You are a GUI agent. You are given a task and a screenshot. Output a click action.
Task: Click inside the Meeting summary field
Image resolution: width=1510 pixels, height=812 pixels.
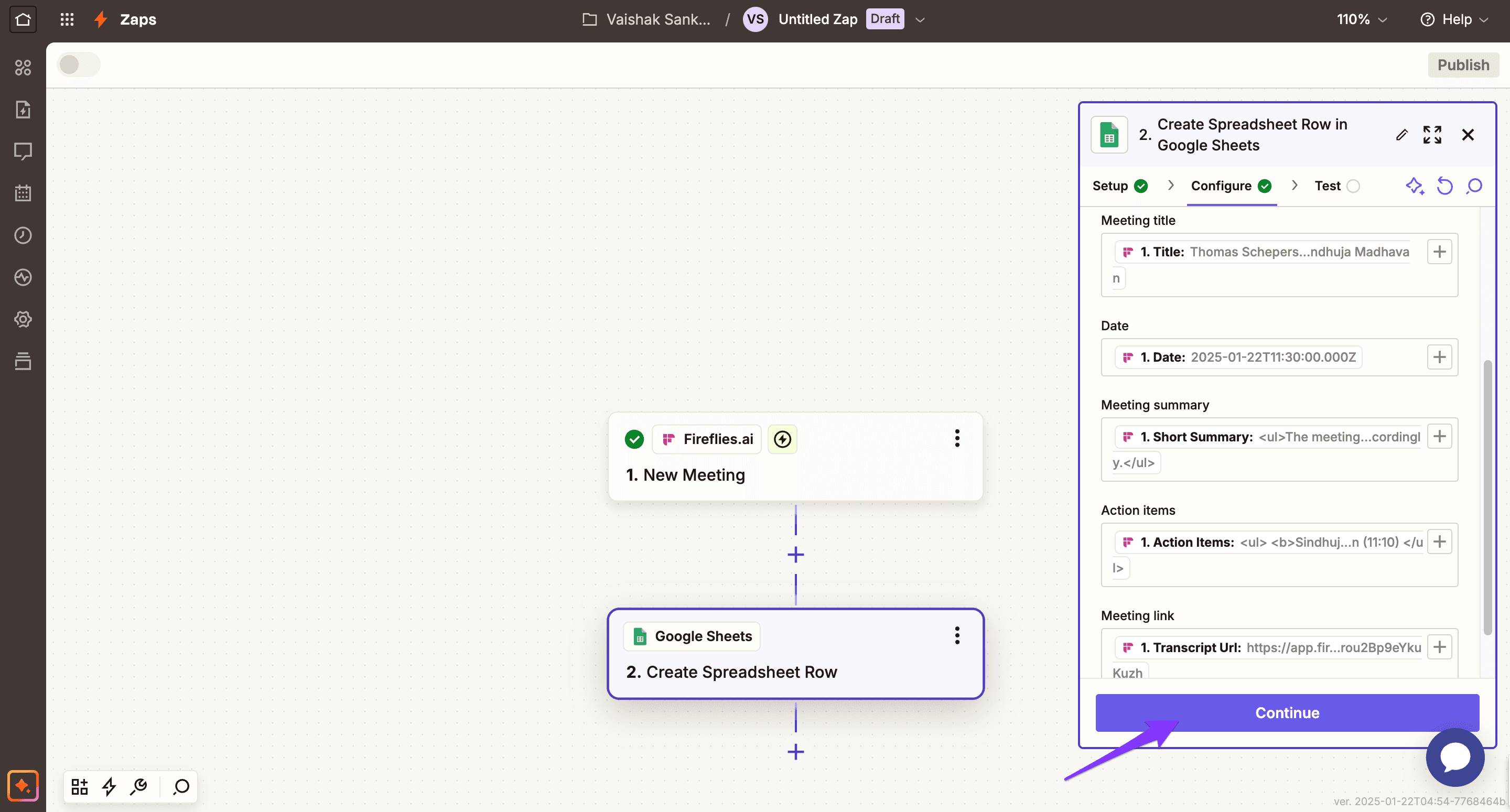tap(1279, 450)
